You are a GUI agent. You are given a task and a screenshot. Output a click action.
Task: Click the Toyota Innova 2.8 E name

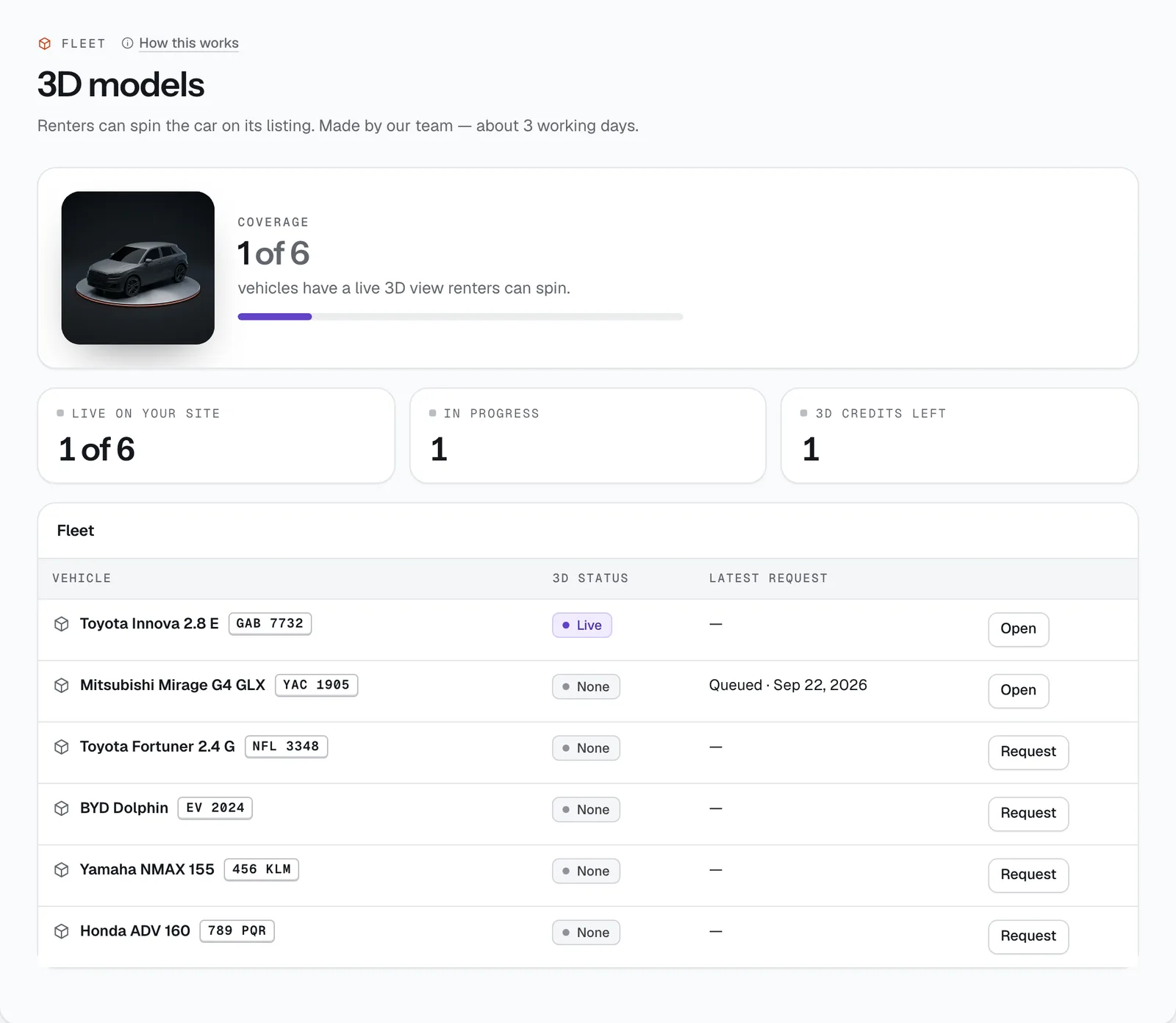coord(149,623)
